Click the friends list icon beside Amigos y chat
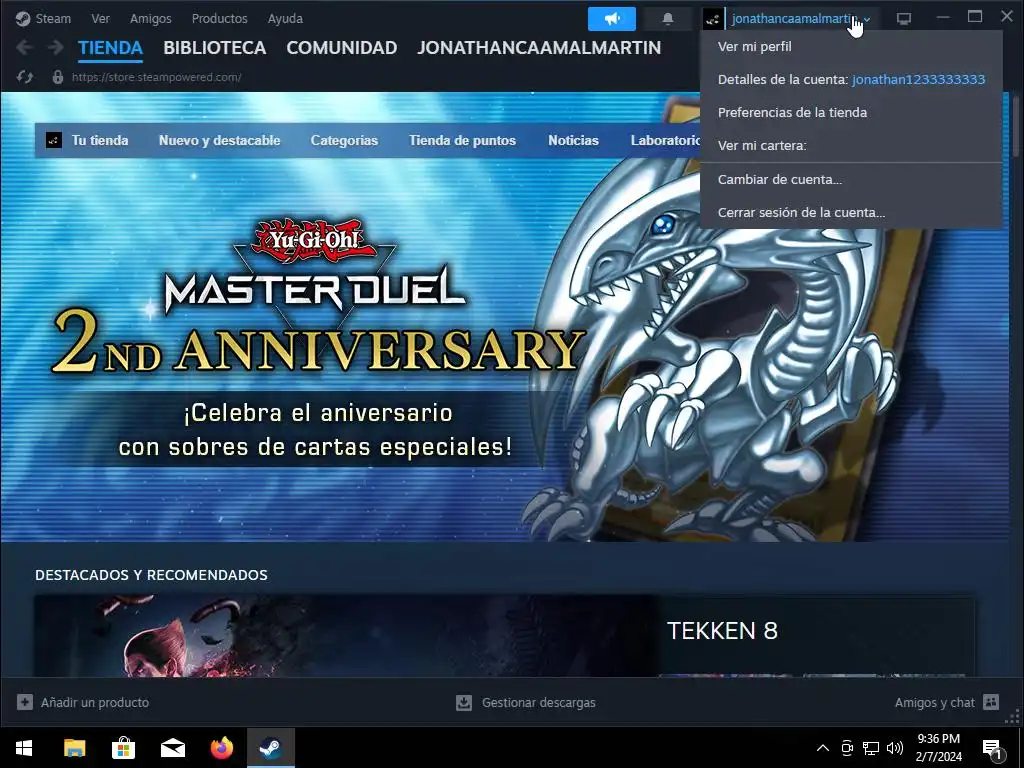 (x=991, y=702)
